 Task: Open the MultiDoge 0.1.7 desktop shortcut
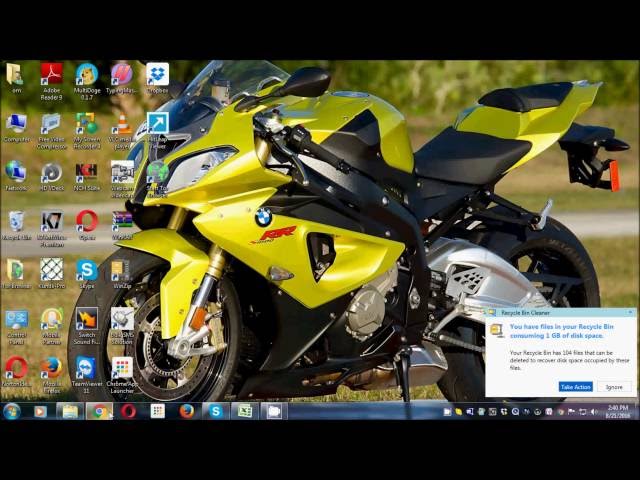point(87,81)
